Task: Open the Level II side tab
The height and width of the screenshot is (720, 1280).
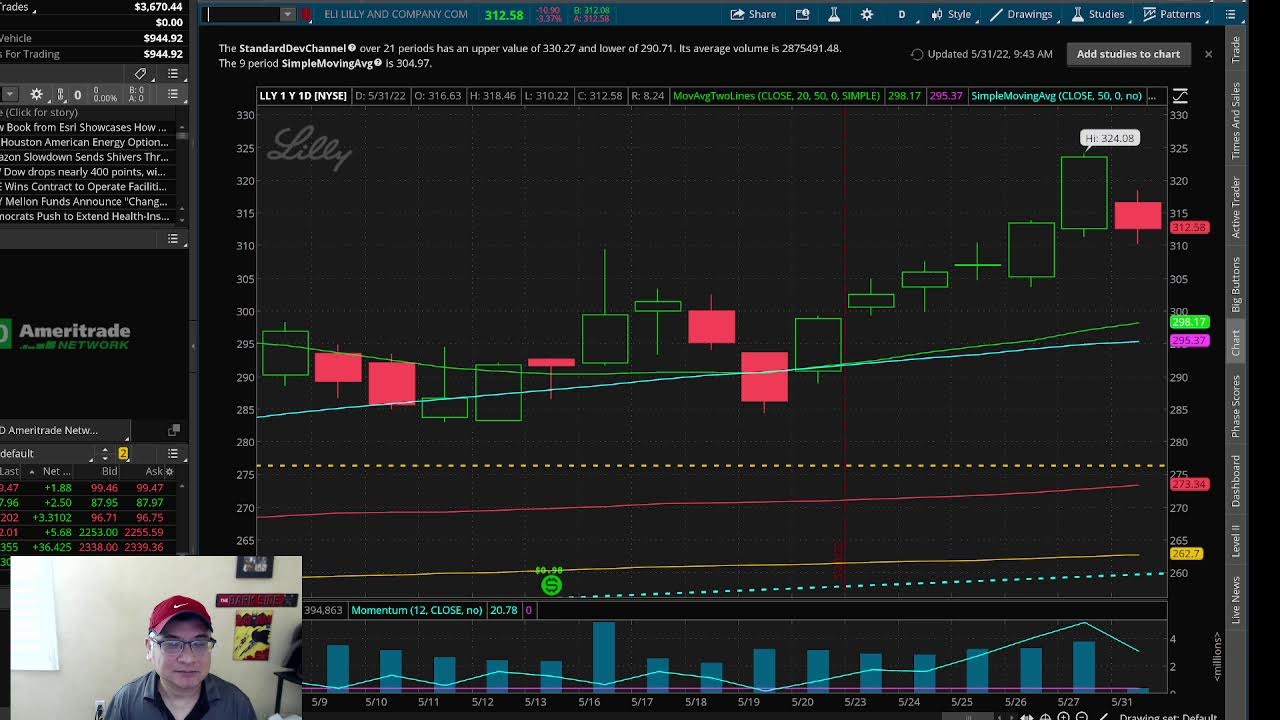Action: 1236,541
